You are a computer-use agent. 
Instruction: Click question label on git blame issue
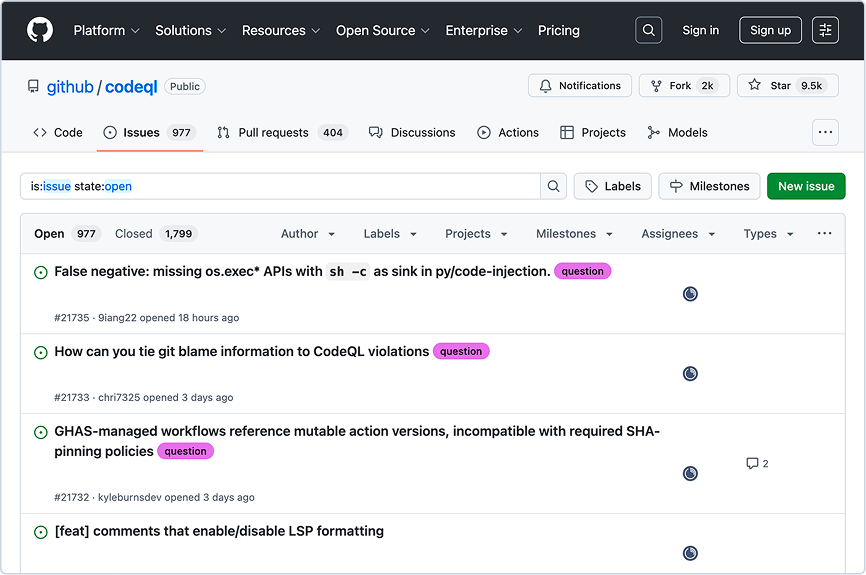click(461, 351)
